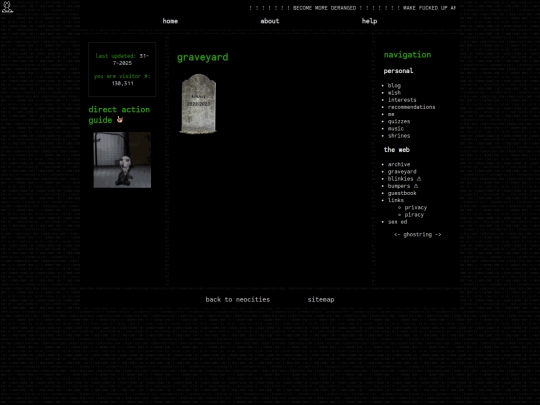Click the navigation heading
The image size is (540, 405).
click(407, 55)
